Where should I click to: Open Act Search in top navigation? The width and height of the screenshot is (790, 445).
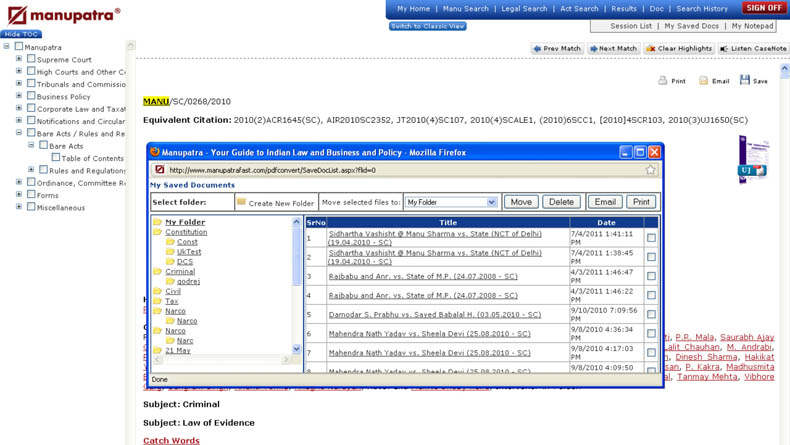579,9
